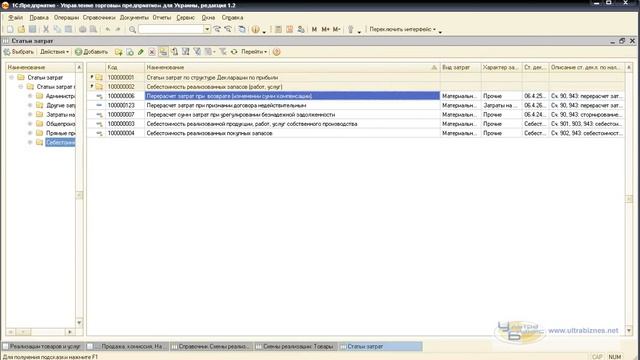
Task: Open the search field dropdown arrow
Action: pyautogui.click(x=207, y=29)
